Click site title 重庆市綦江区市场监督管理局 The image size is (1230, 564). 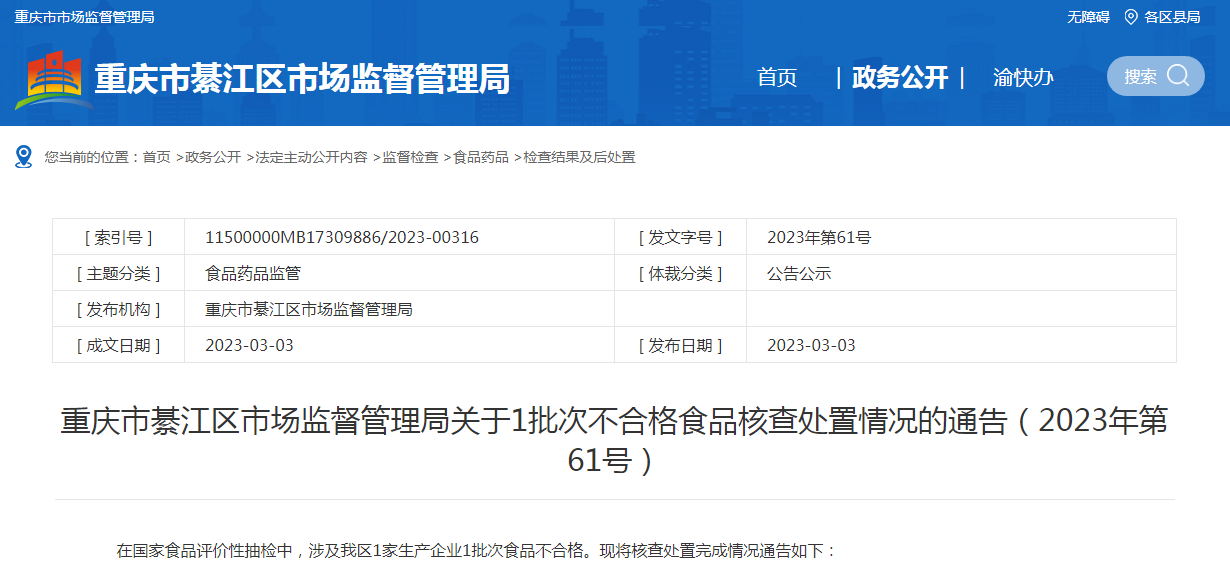click(302, 78)
